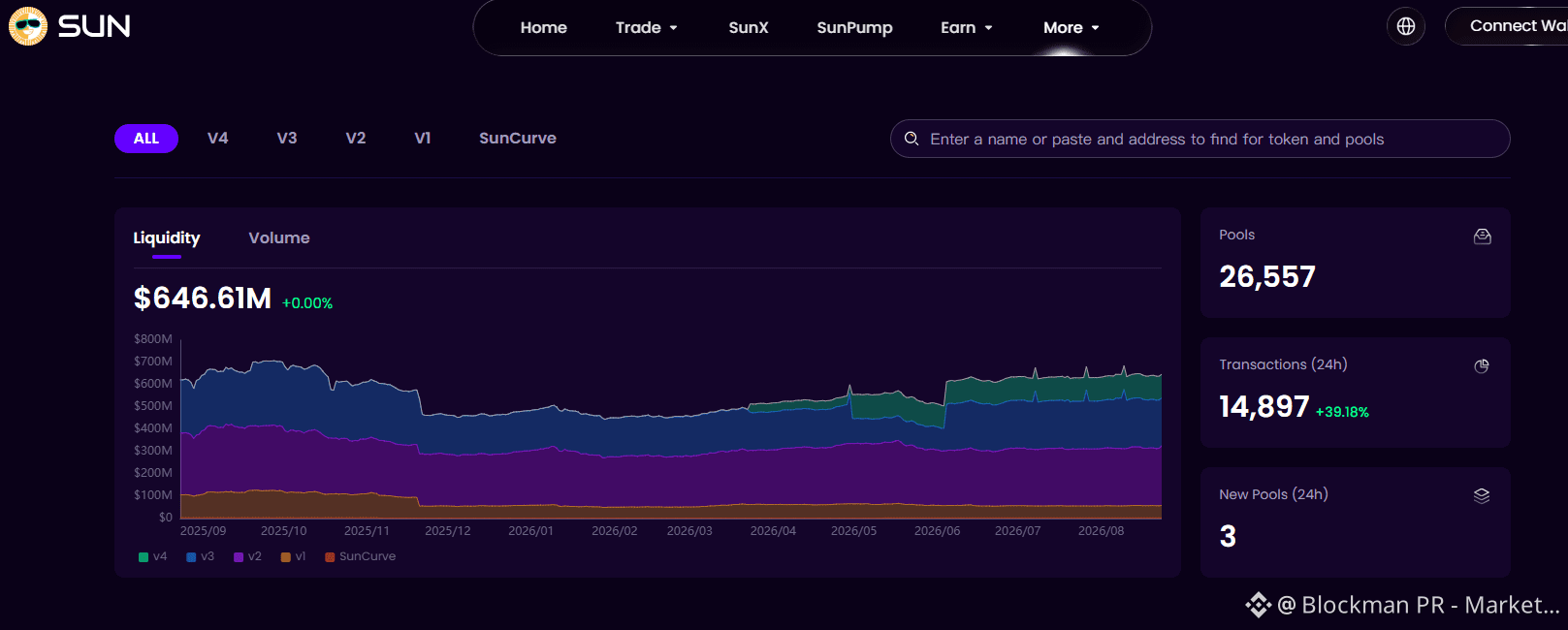The image size is (1568, 630).
Task: Toggle the v2 legend entry
Action: [x=248, y=556]
